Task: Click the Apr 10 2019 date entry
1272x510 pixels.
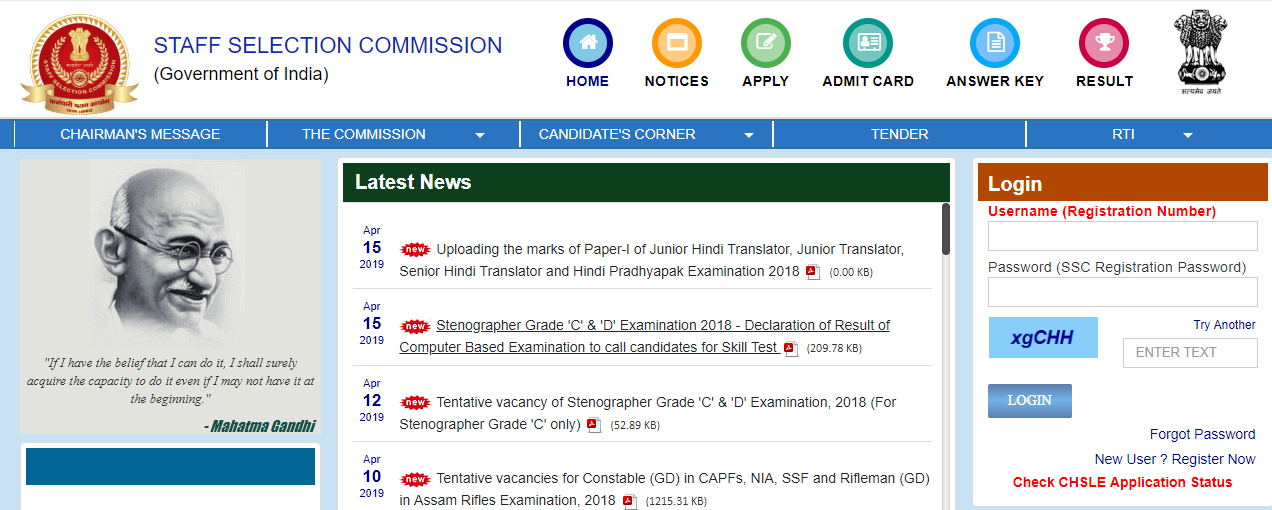Action: [x=372, y=476]
